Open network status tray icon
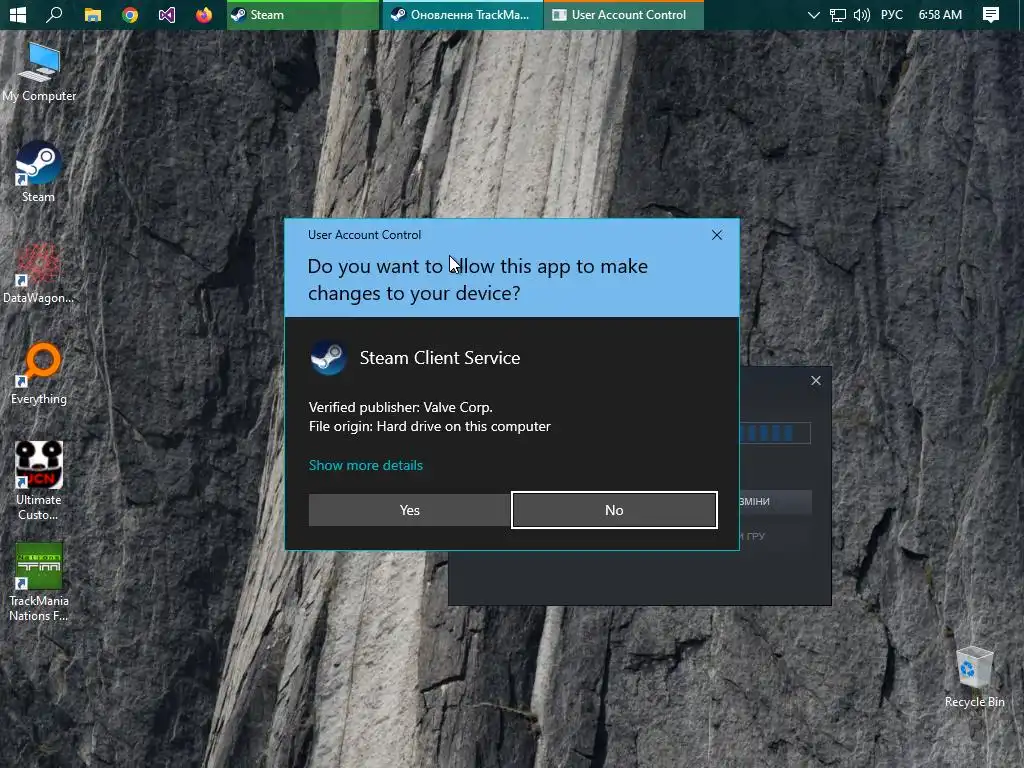1024x768 pixels. (837, 14)
